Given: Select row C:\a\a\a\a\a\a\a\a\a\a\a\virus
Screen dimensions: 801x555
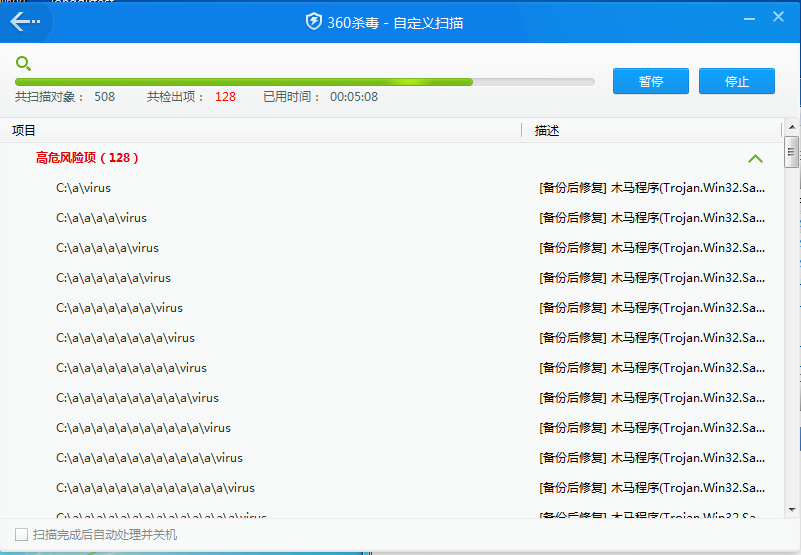Looking at the screenshot, I should click(391, 428).
